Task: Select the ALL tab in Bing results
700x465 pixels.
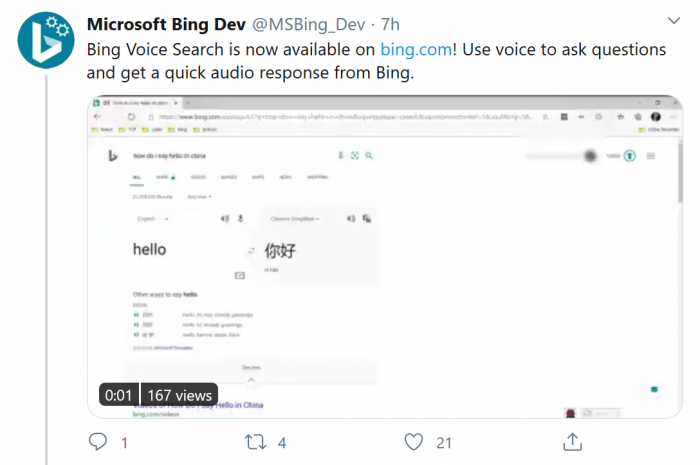Action: pos(136,175)
